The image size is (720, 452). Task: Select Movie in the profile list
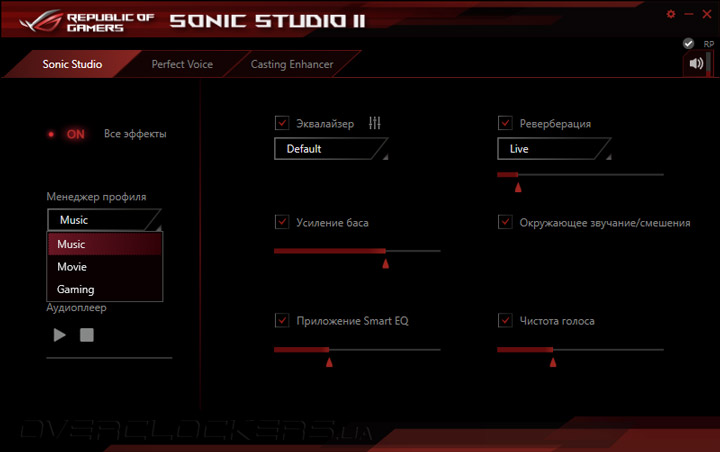105,266
